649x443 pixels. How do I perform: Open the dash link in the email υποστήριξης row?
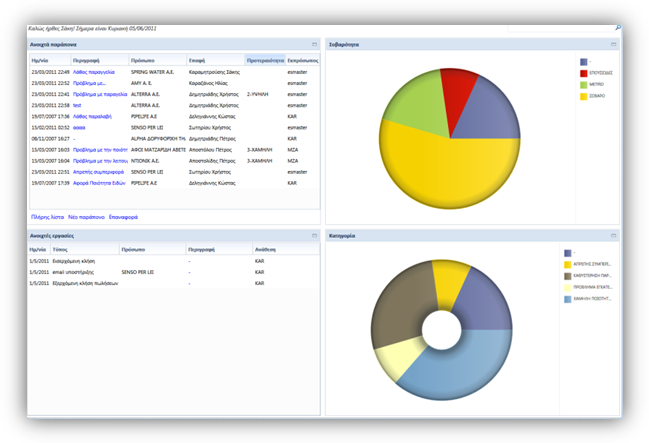click(x=189, y=272)
